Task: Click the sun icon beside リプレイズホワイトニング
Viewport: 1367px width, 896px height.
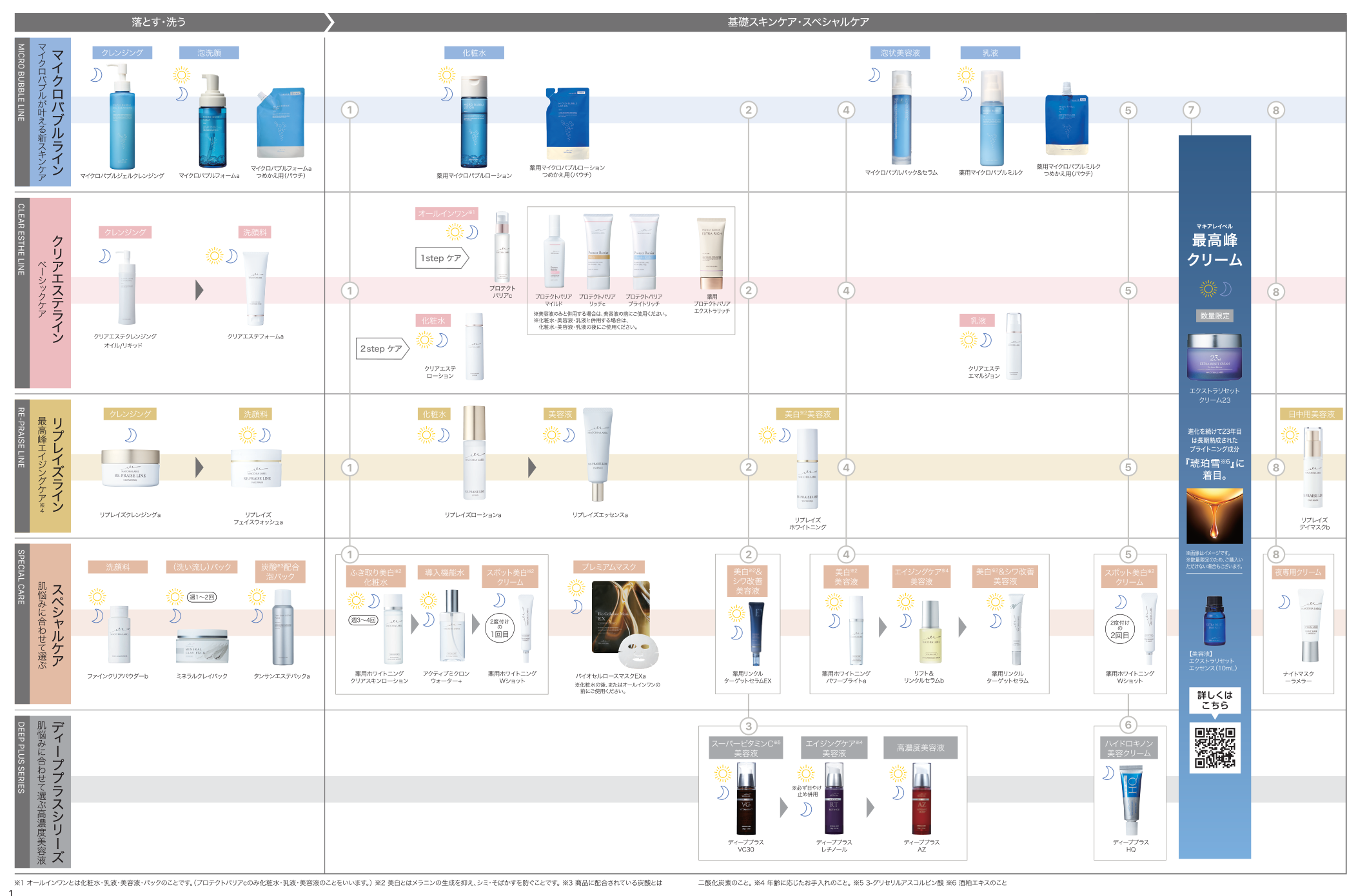Action: [767, 435]
